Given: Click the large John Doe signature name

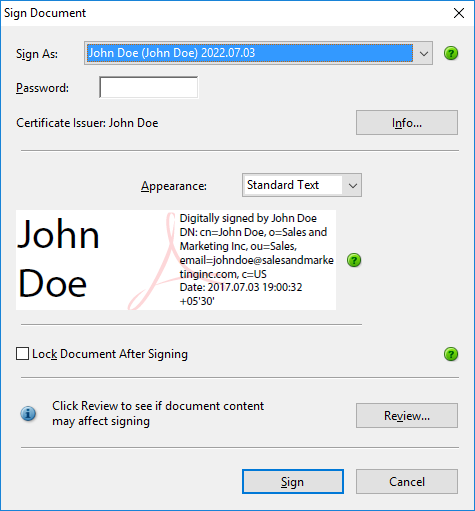Looking at the screenshot, I should (x=58, y=259).
